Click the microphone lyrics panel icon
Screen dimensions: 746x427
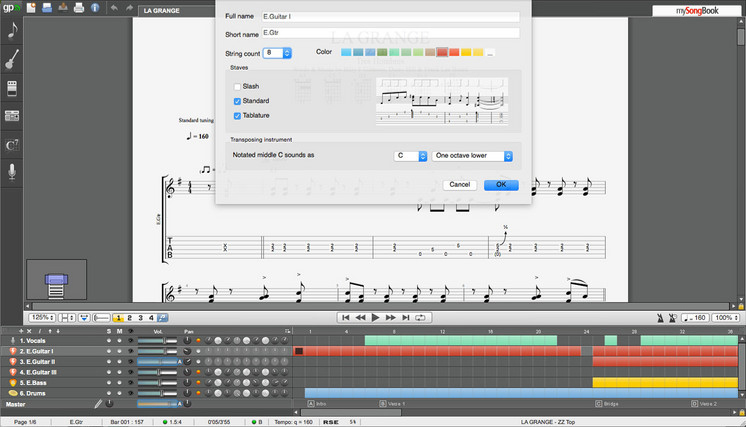[x=11, y=172]
